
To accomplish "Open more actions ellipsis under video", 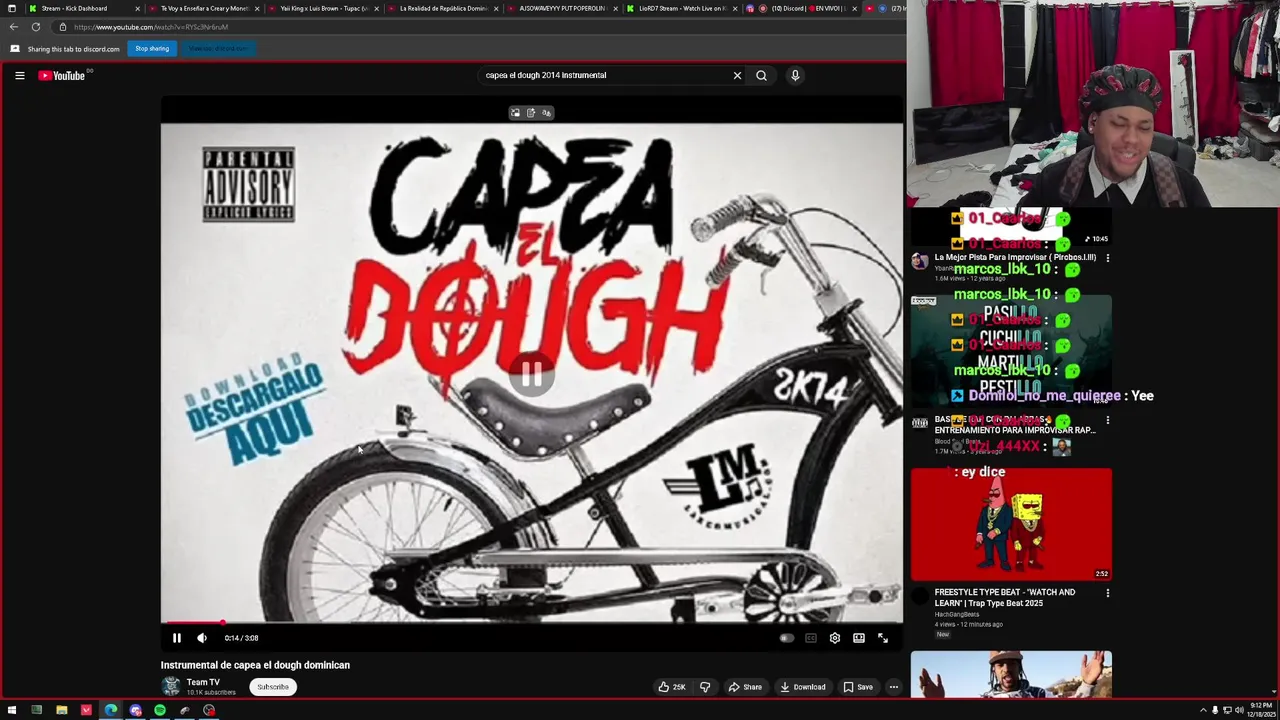I will coord(894,687).
